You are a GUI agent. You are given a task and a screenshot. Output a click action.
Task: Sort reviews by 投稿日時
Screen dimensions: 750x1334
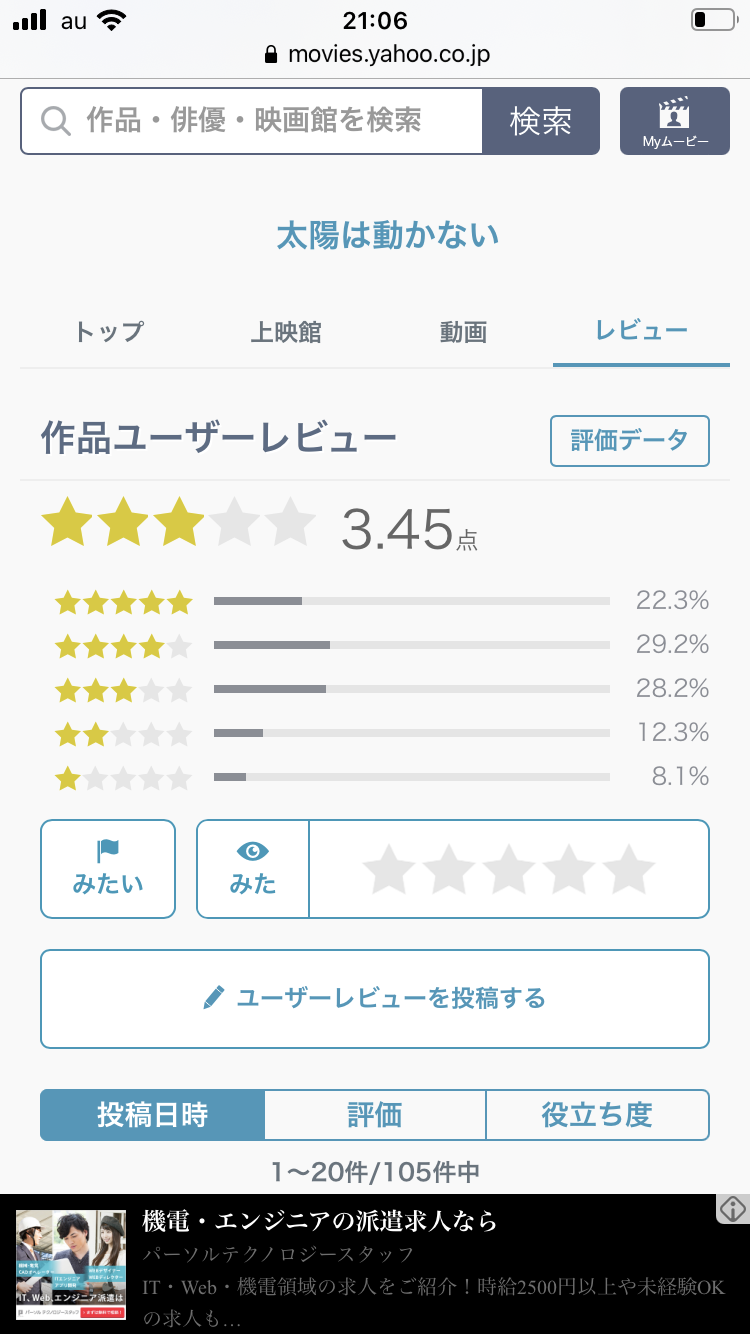click(x=153, y=1115)
